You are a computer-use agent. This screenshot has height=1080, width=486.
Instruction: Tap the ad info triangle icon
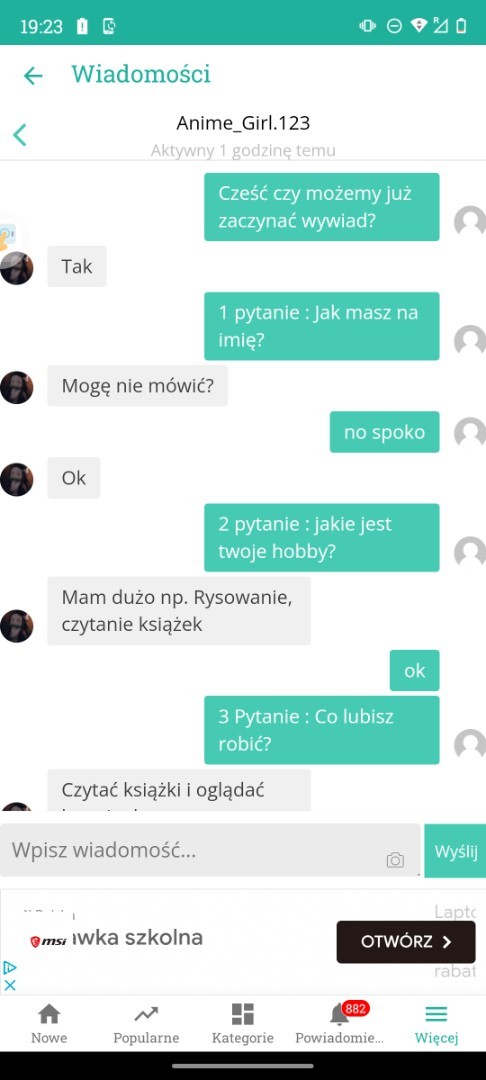10,967
